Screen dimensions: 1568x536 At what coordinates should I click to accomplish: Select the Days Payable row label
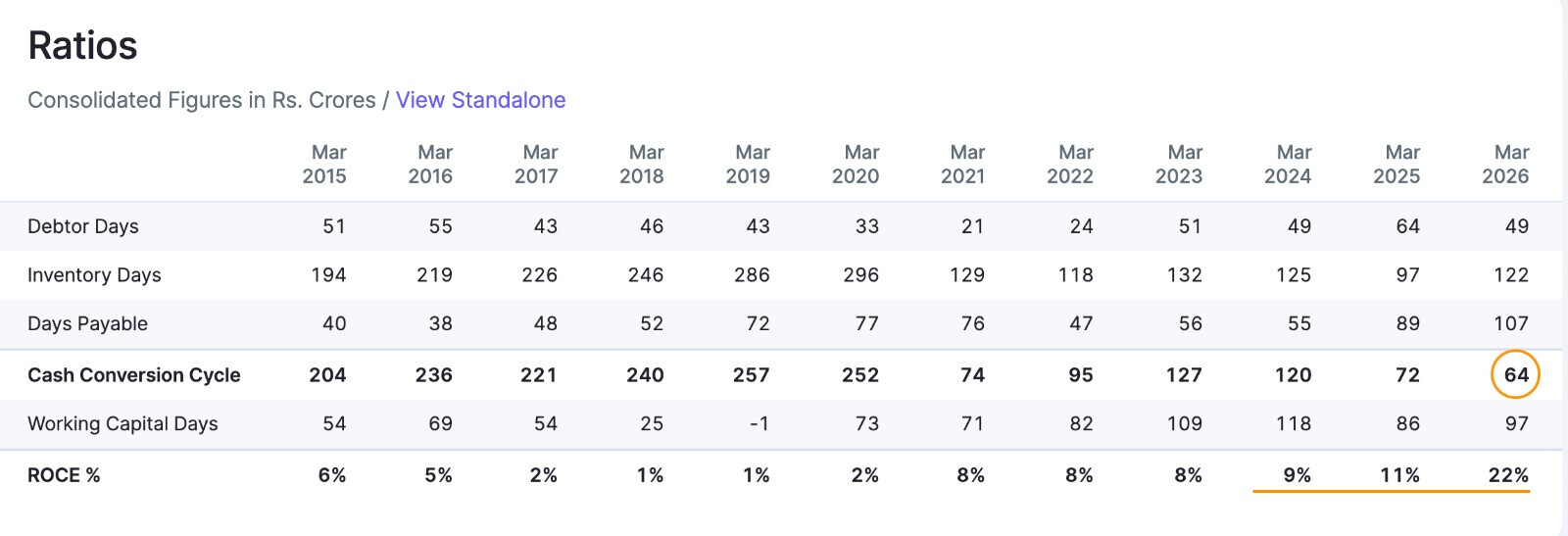pyautogui.click(x=87, y=324)
